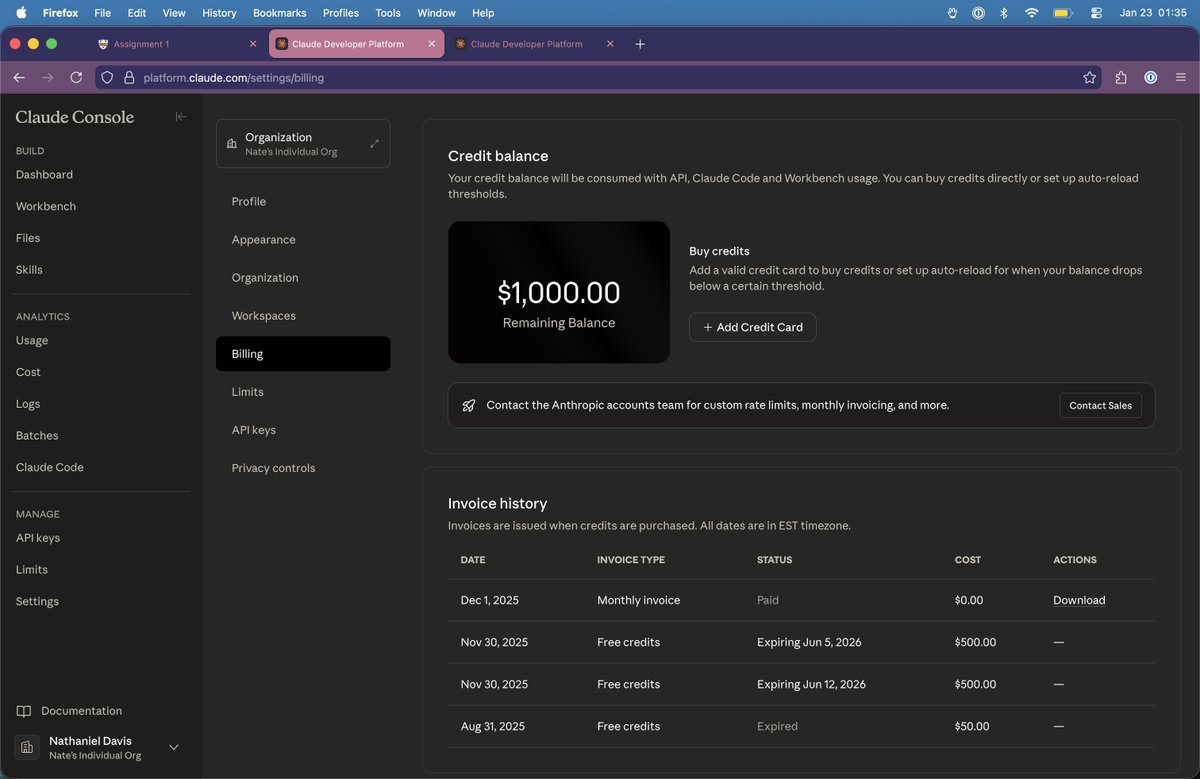Click the battery status icon
This screenshot has width=1200, height=779.
click(1063, 13)
